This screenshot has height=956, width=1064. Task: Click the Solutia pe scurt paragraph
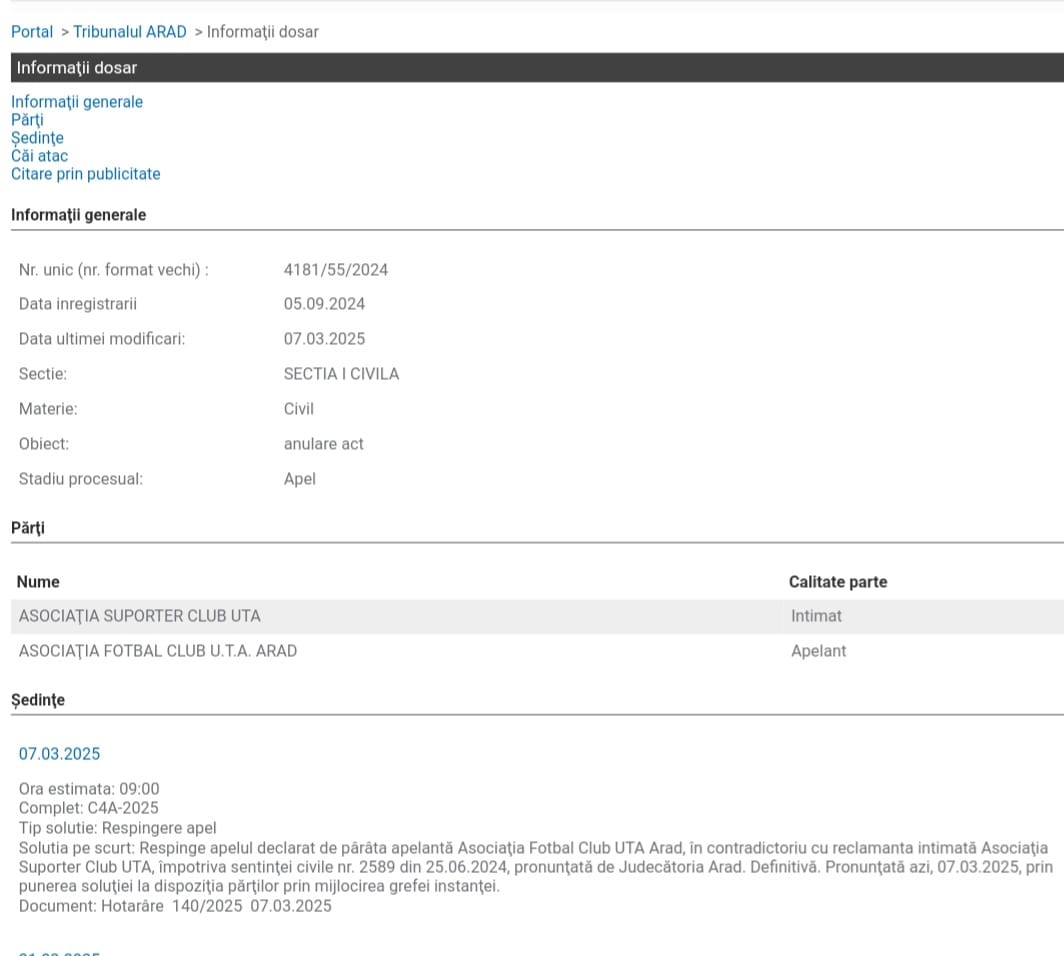tap(535, 867)
